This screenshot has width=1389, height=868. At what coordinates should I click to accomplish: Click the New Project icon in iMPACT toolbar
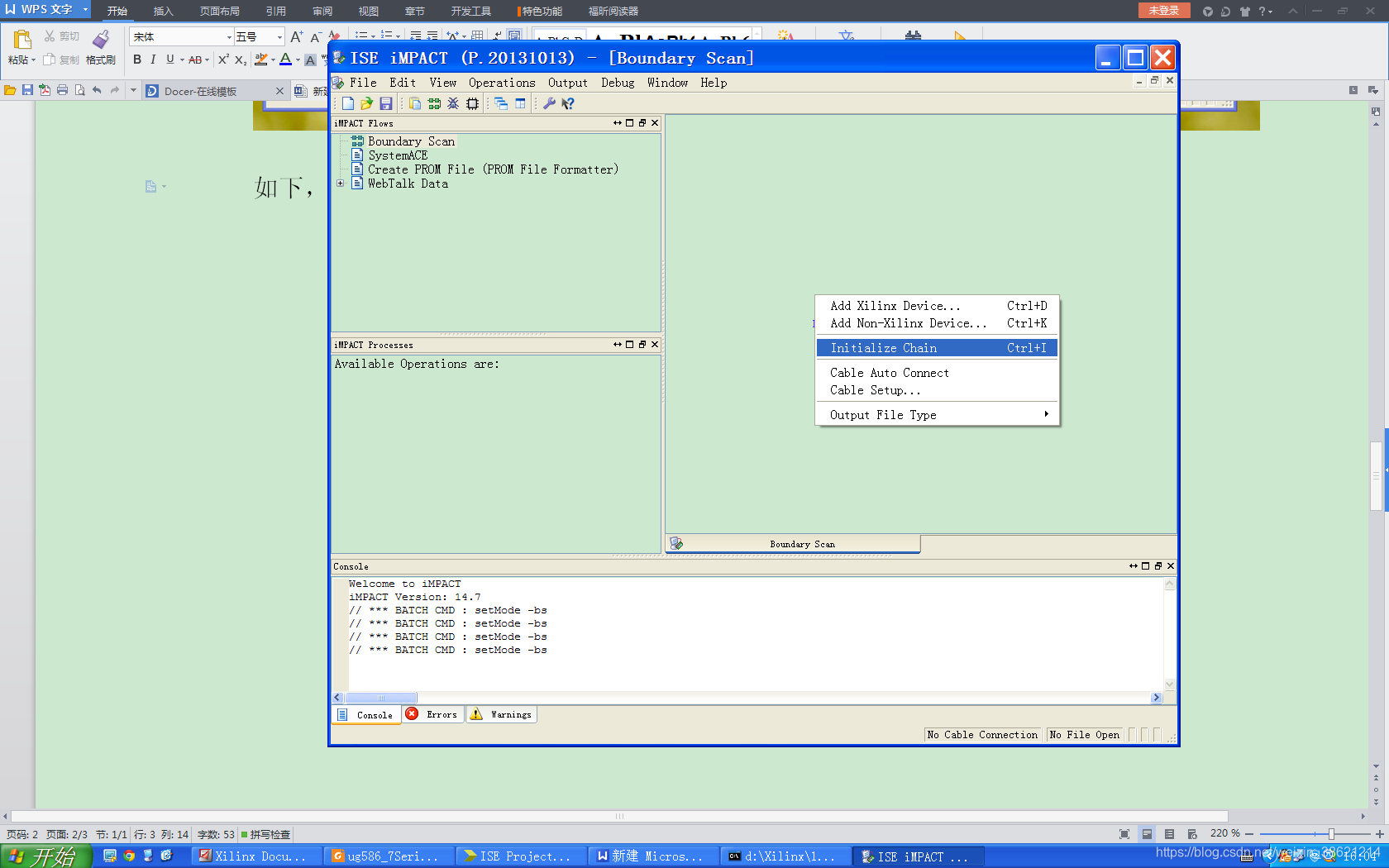click(x=348, y=103)
